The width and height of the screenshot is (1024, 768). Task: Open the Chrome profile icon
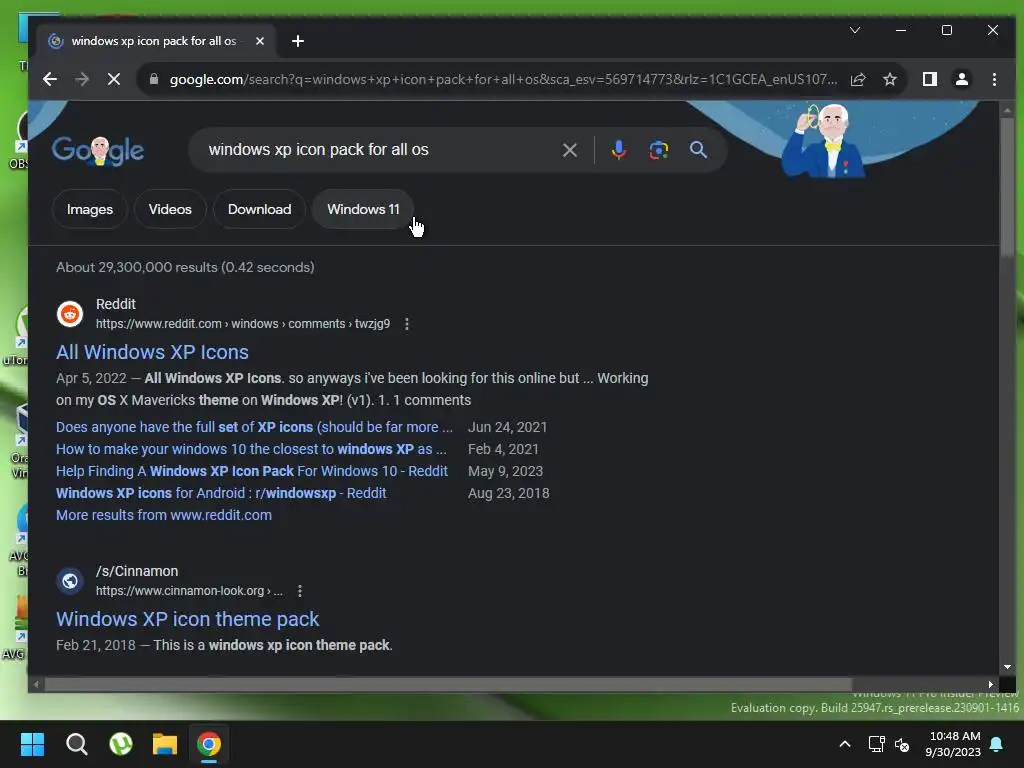pyautogui.click(x=961, y=80)
